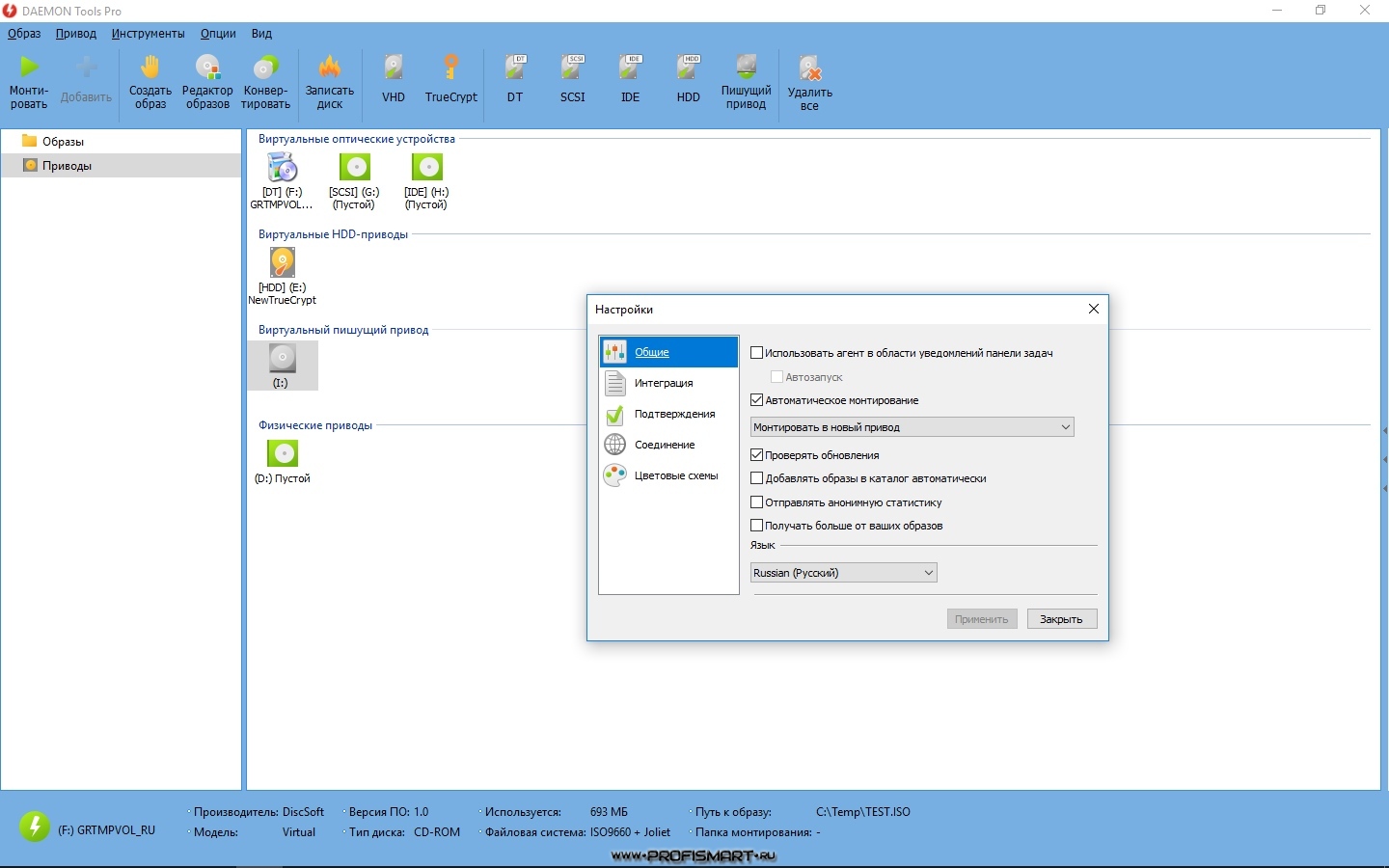Screen dimensions: 1389x868
Task: Add a SCSI virtual drive
Action: [x=573, y=79]
